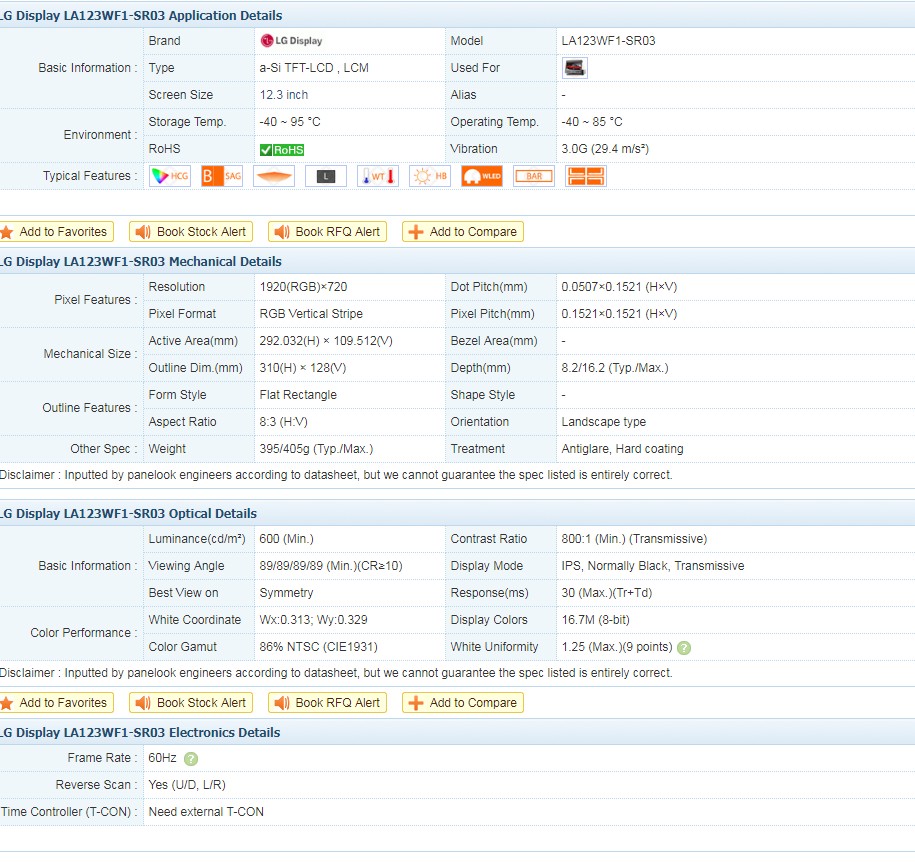This screenshot has width=915, height=862.
Task: Select the storage temp value -40 ~ 95 °C
Action: pyautogui.click(x=290, y=122)
